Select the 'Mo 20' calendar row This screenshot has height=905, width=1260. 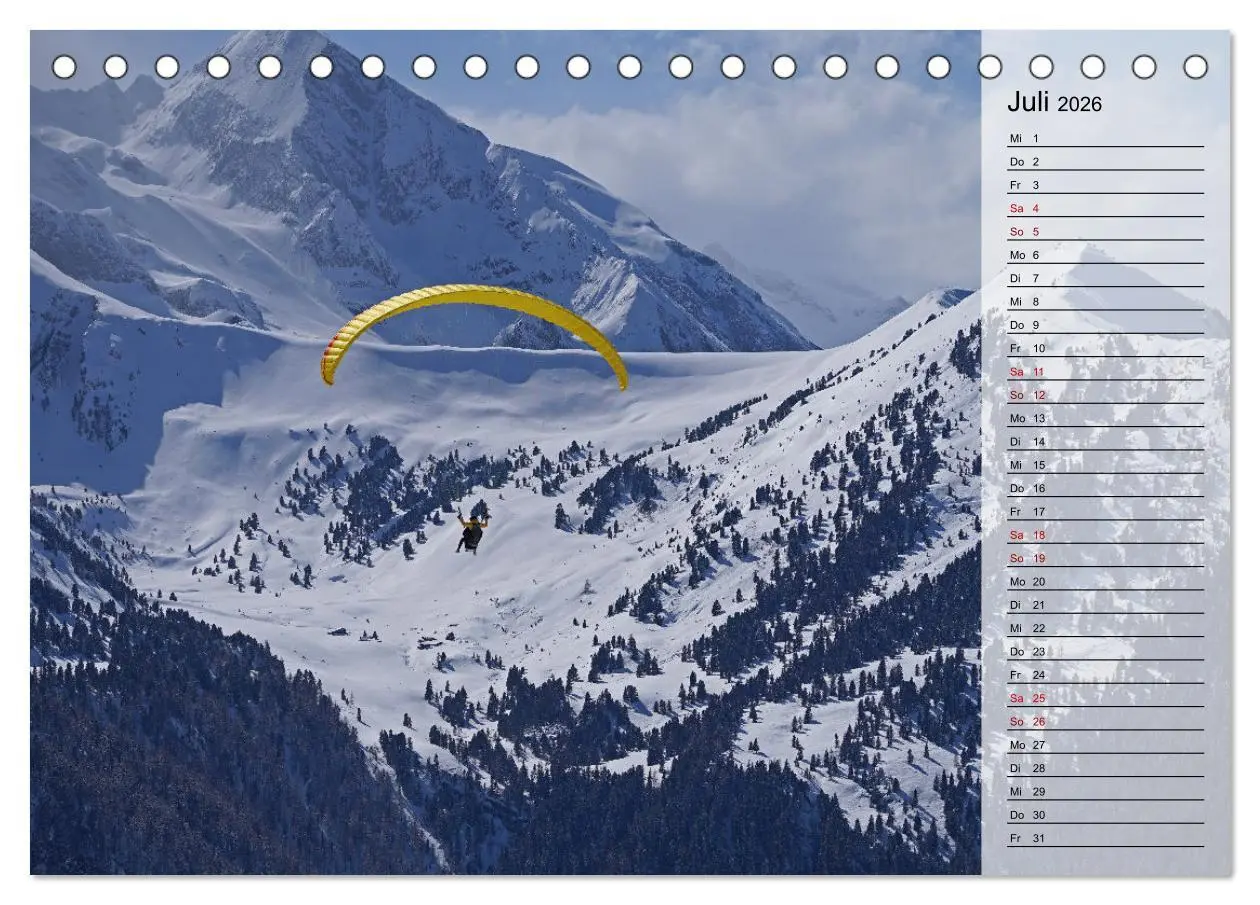(1105, 581)
